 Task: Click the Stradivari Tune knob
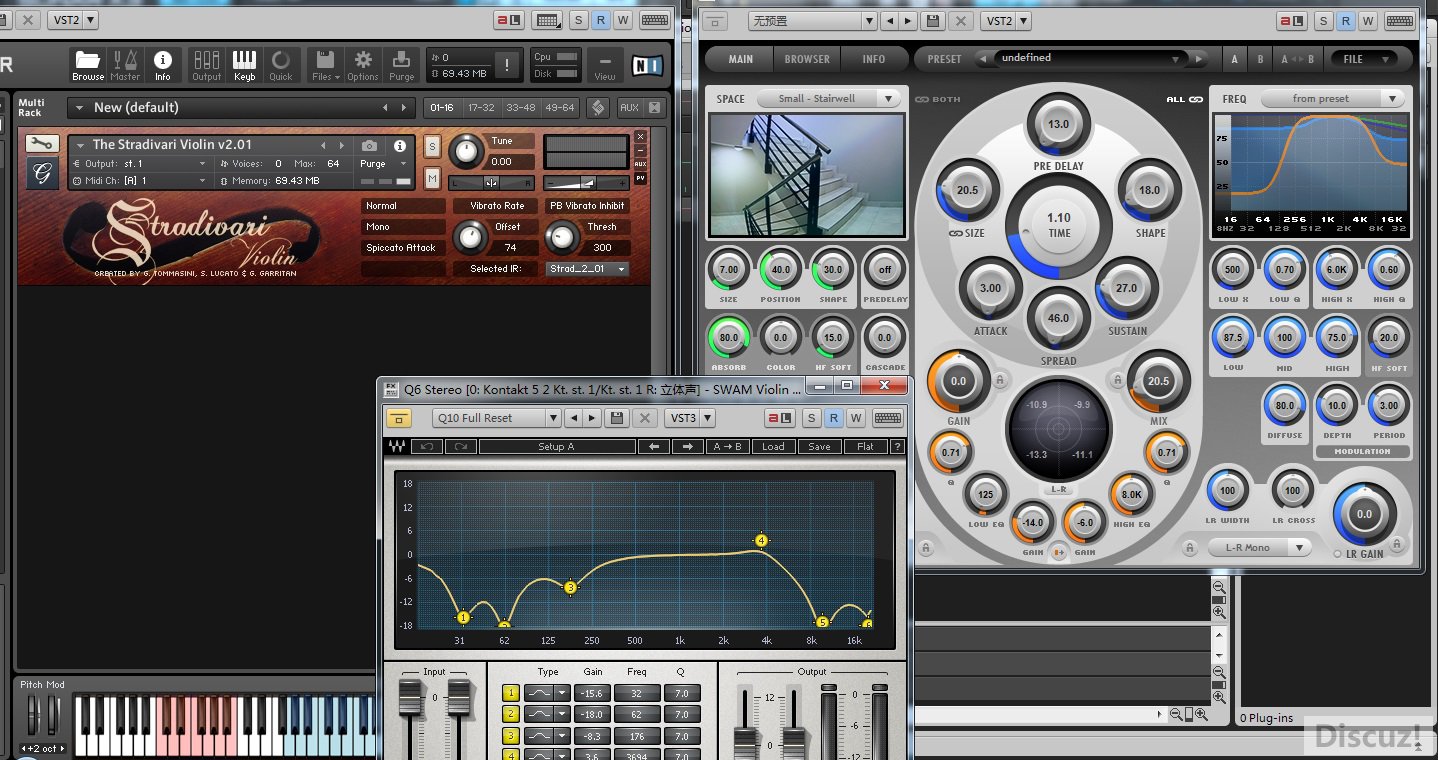(x=465, y=151)
